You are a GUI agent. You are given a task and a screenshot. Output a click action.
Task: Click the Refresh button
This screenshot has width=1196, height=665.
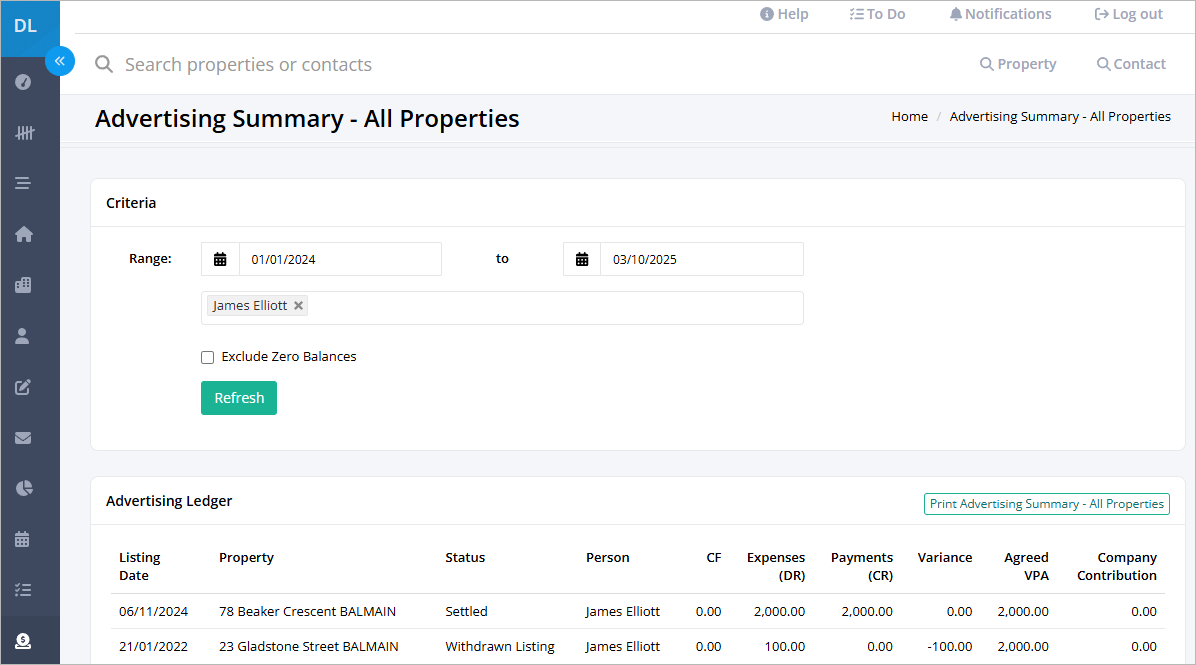[239, 398]
